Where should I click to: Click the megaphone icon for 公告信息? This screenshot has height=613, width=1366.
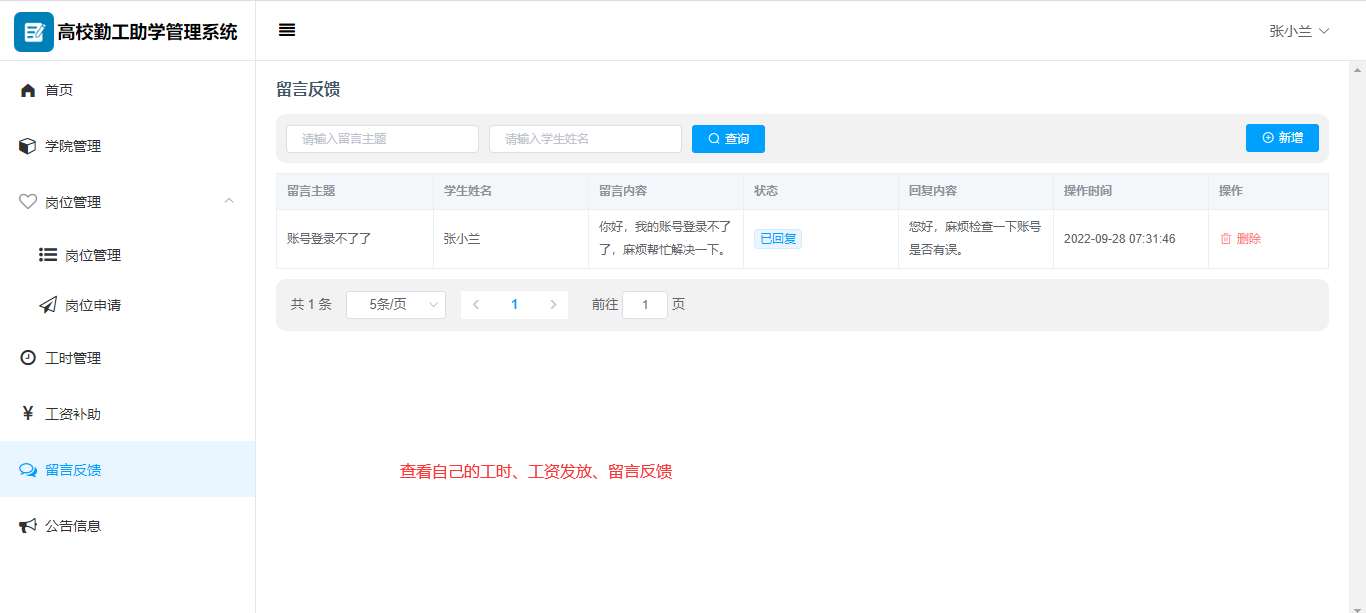[x=28, y=526]
